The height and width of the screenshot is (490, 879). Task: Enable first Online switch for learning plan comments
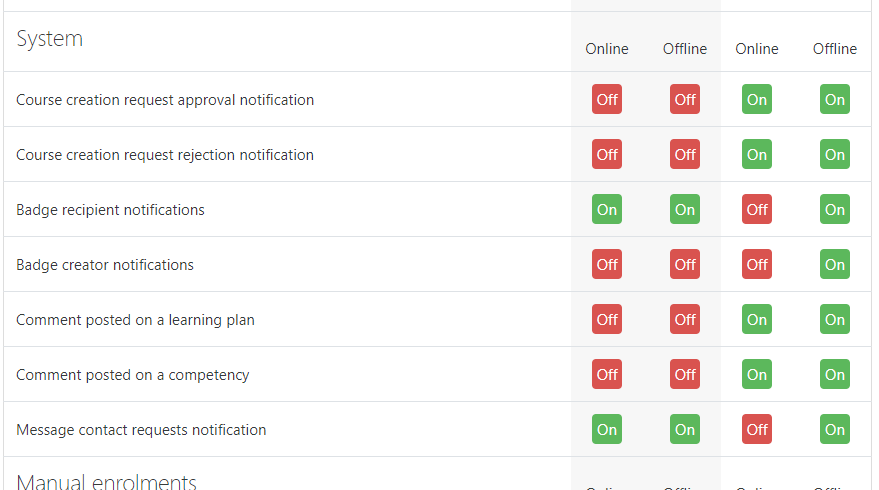point(607,319)
